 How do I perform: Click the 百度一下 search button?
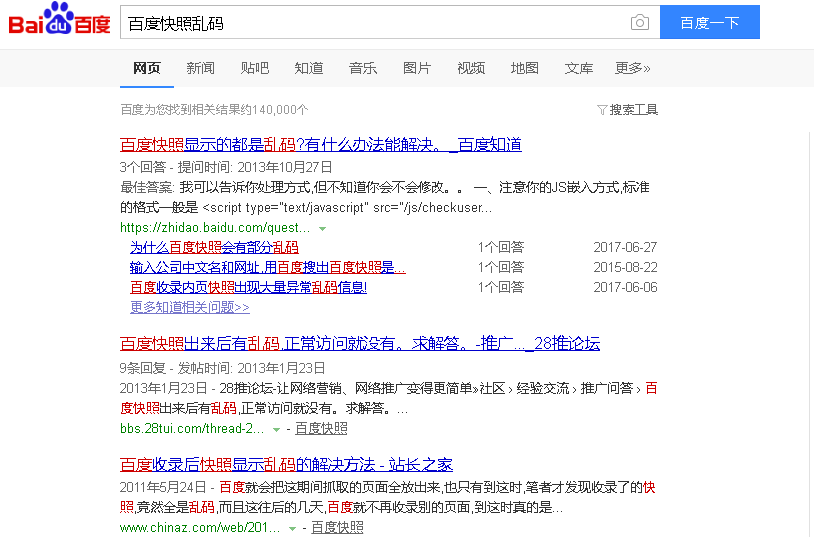[x=709, y=23]
